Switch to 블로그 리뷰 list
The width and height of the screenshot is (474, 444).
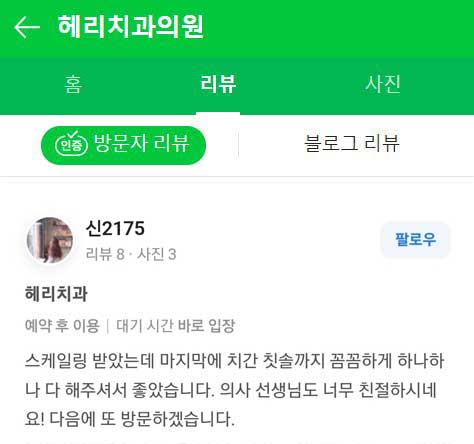pos(352,144)
